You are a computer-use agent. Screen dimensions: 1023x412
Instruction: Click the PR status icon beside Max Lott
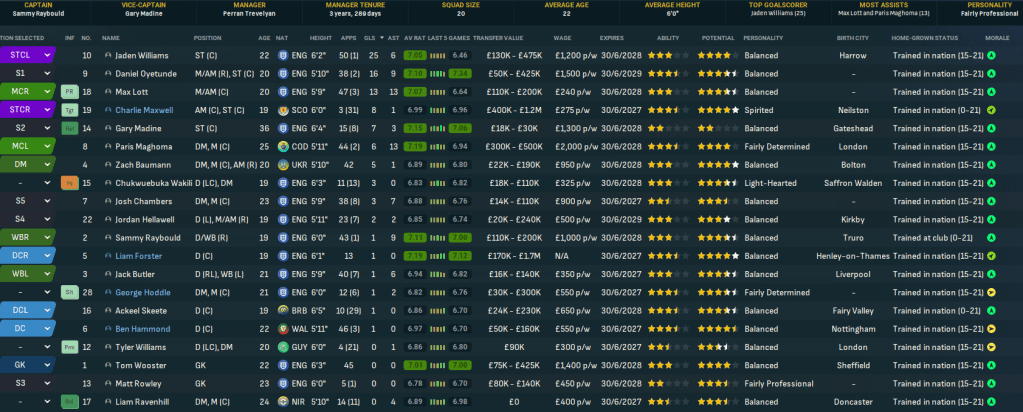pos(70,92)
